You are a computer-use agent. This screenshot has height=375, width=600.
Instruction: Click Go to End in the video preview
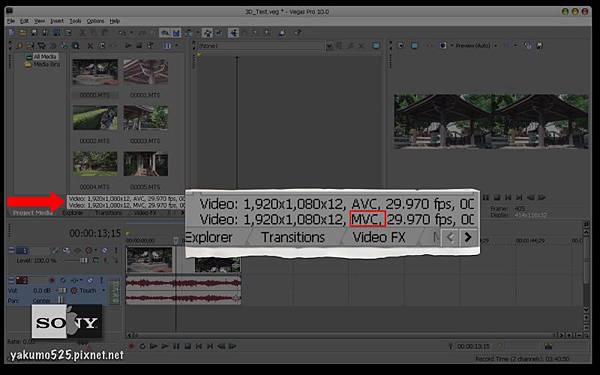click(x=519, y=197)
